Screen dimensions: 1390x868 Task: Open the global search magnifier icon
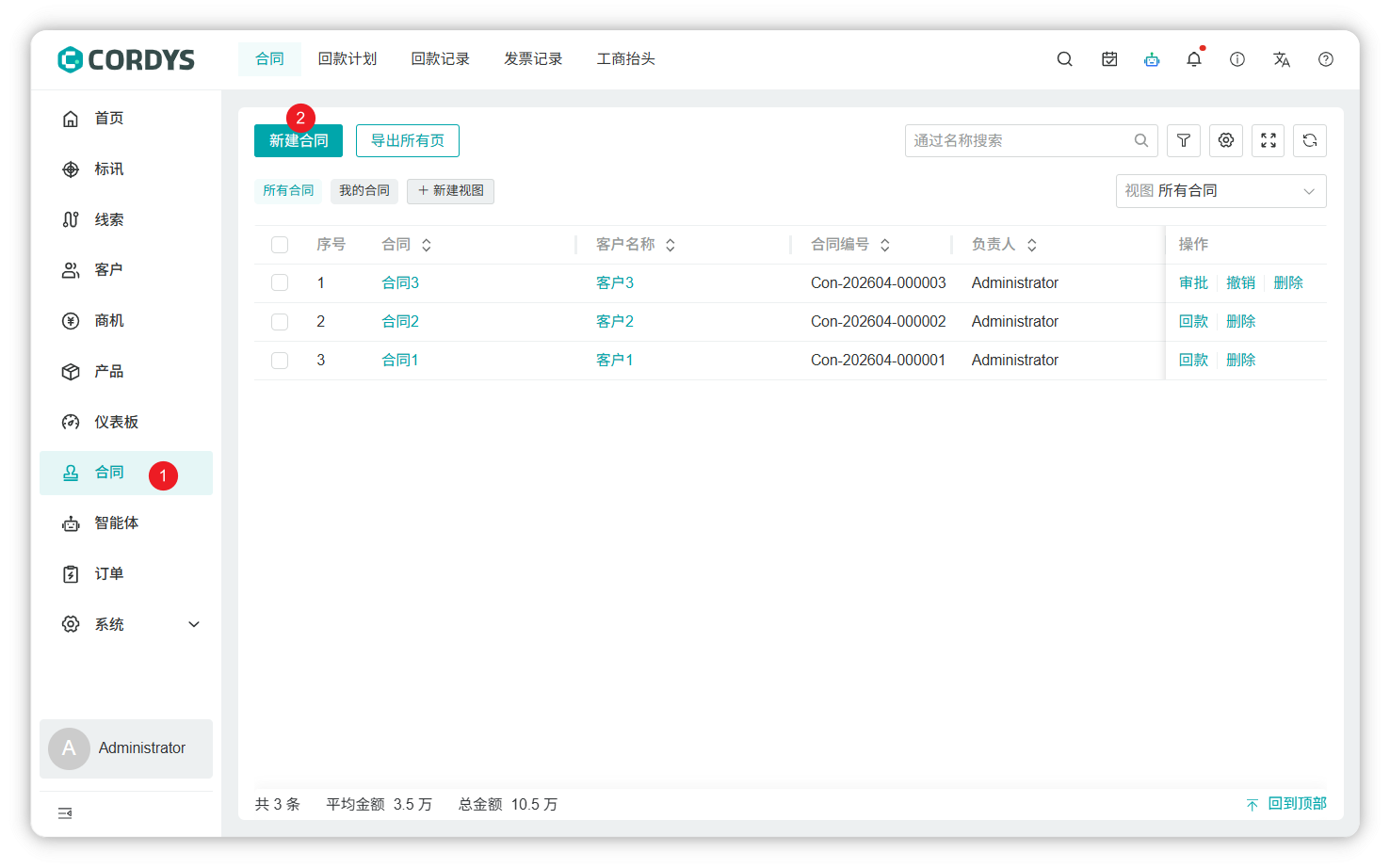click(1065, 59)
